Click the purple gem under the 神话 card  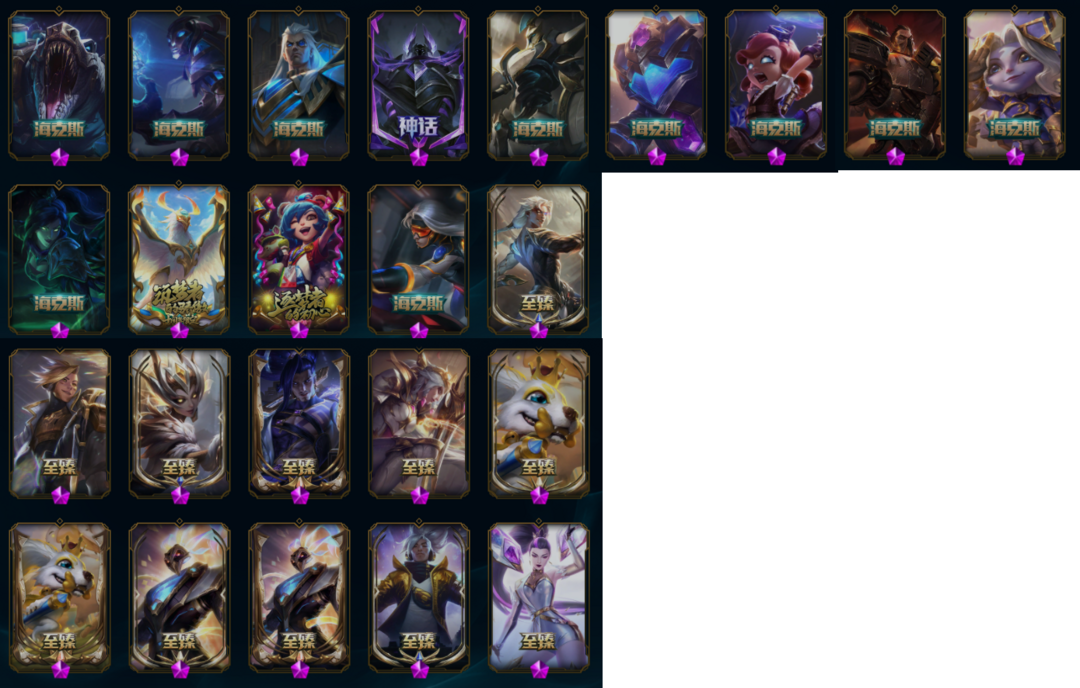(x=419, y=158)
